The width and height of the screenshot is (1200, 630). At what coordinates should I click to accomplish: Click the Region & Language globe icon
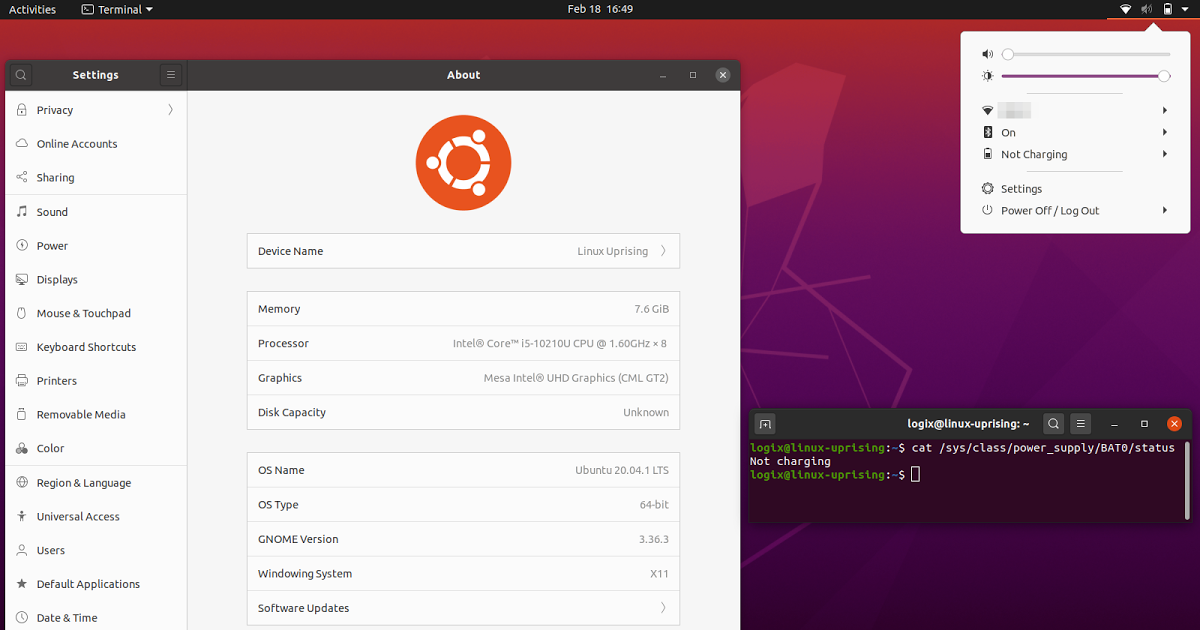click(x=22, y=483)
